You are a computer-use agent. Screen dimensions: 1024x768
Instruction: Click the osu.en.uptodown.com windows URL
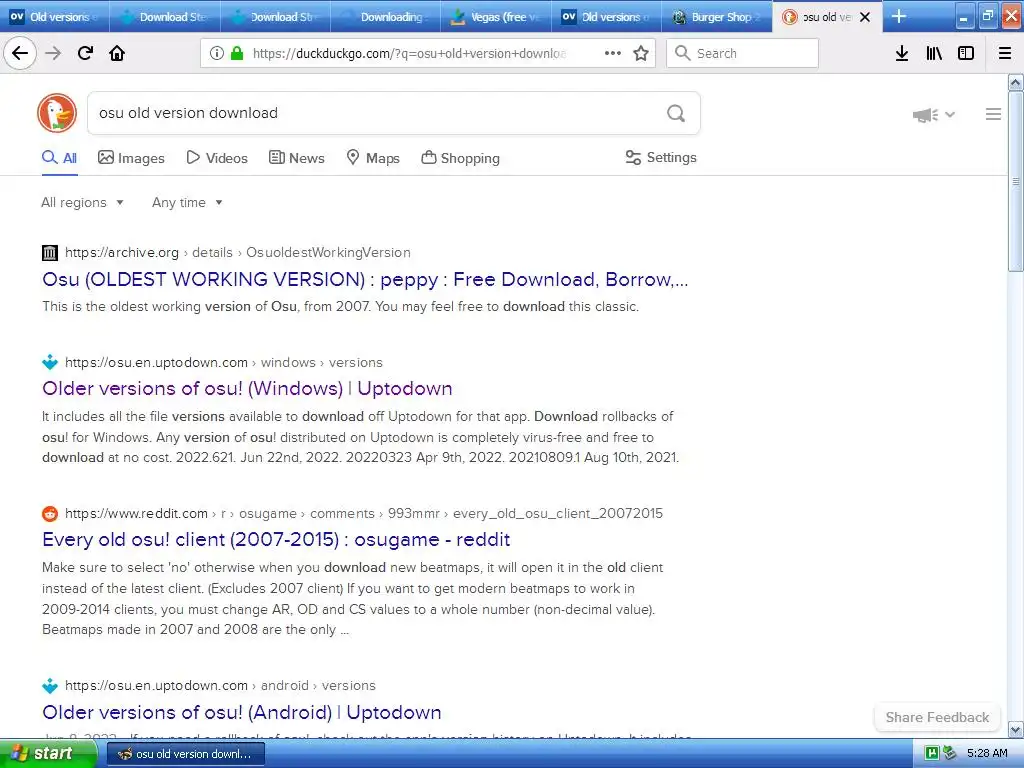tap(224, 362)
